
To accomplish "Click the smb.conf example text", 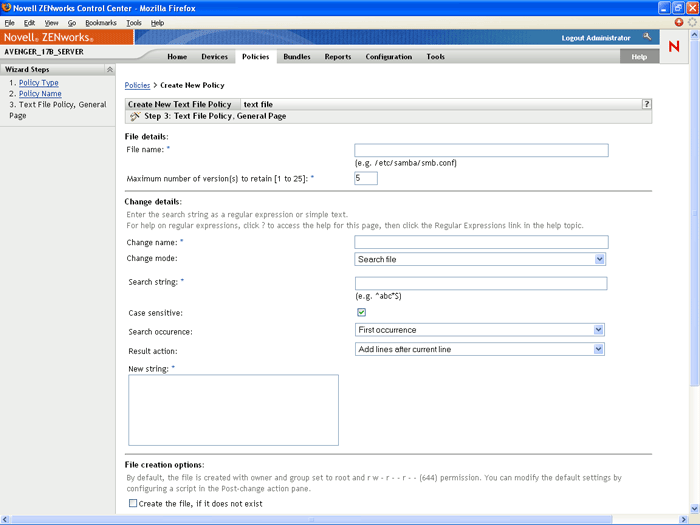I will coord(406,163).
